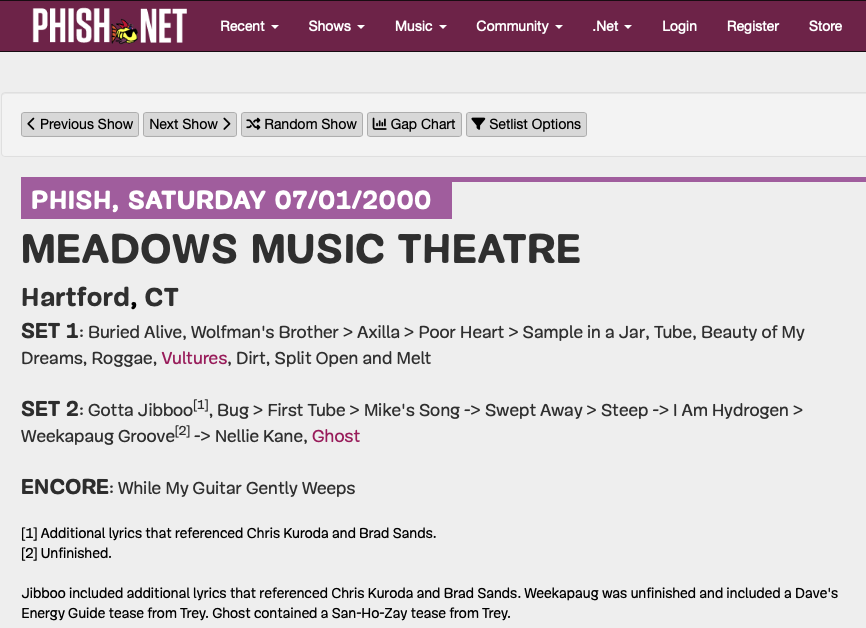This screenshot has height=628, width=866.
Task: Expand the Community menu
Action: pos(519,26)
